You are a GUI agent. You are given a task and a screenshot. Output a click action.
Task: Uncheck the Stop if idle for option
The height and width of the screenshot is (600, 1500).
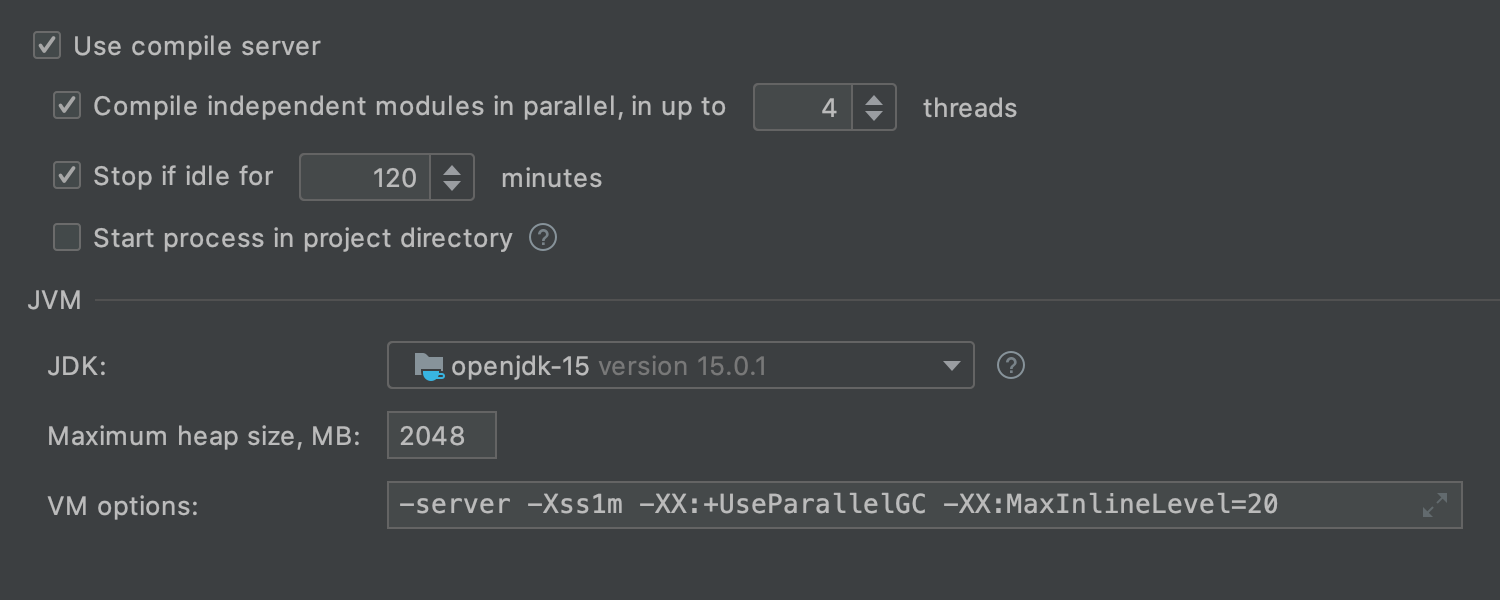click(67, 176)
